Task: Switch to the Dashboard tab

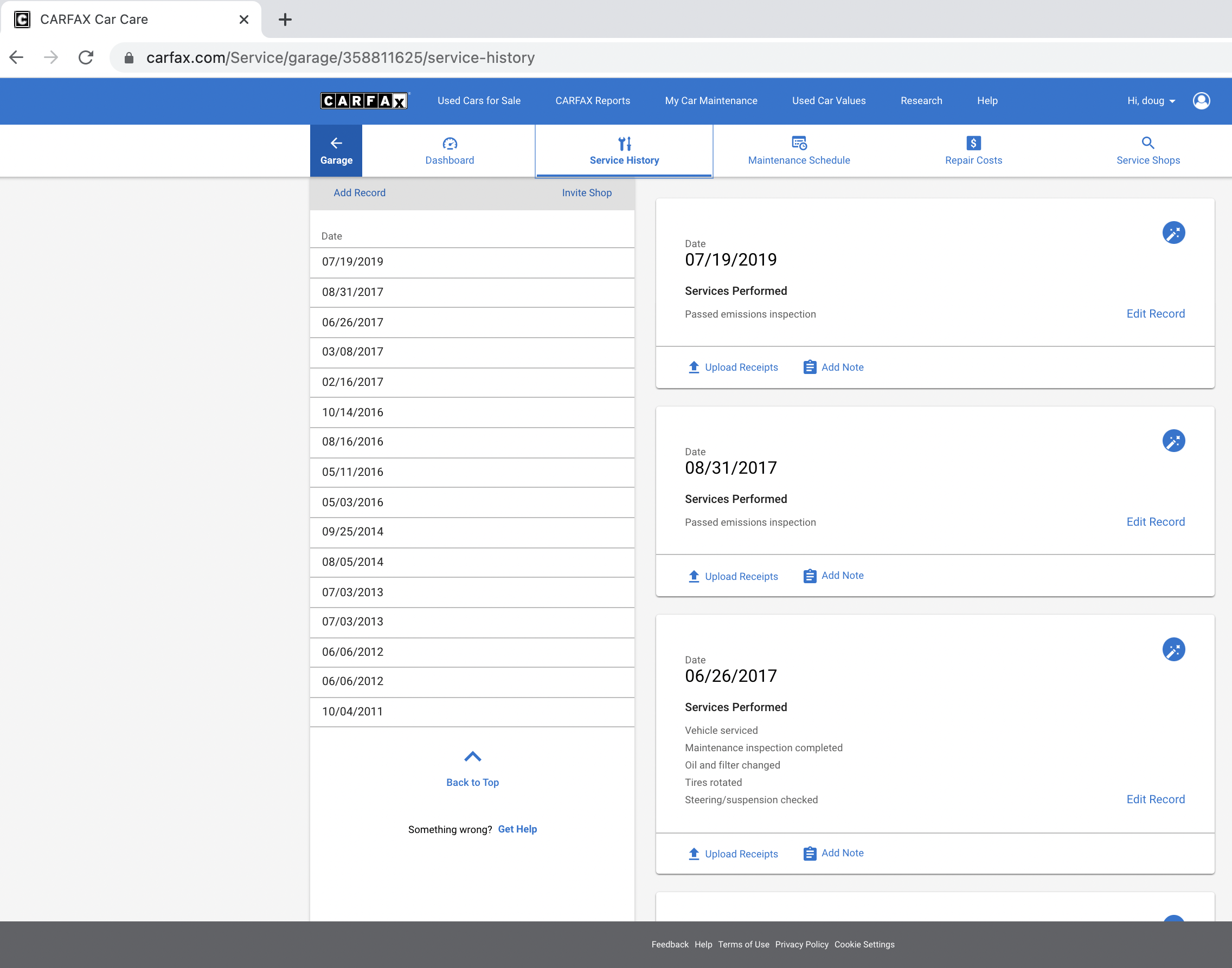Action: (x=450, y=151)
